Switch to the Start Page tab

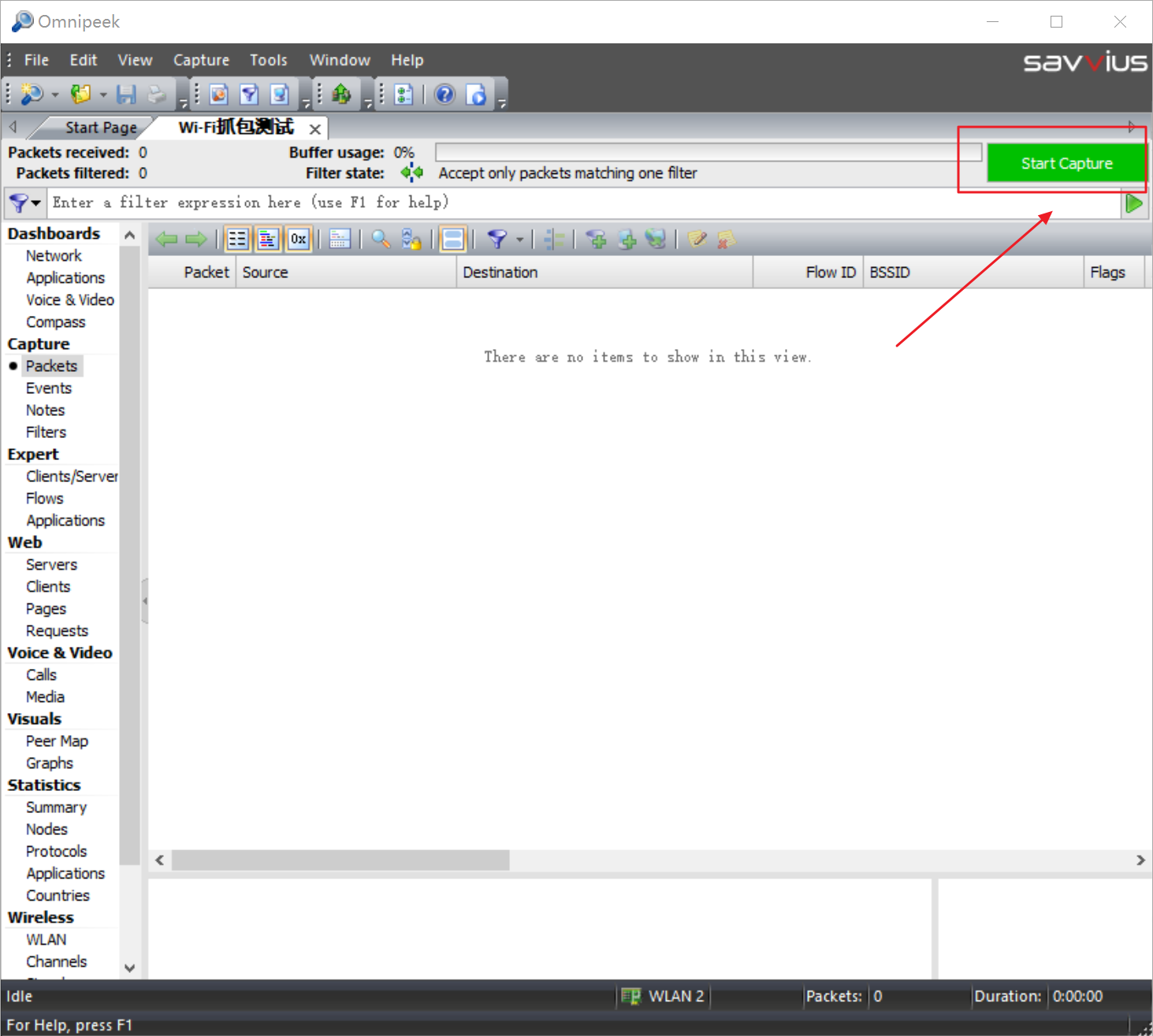tap(101, 128)
